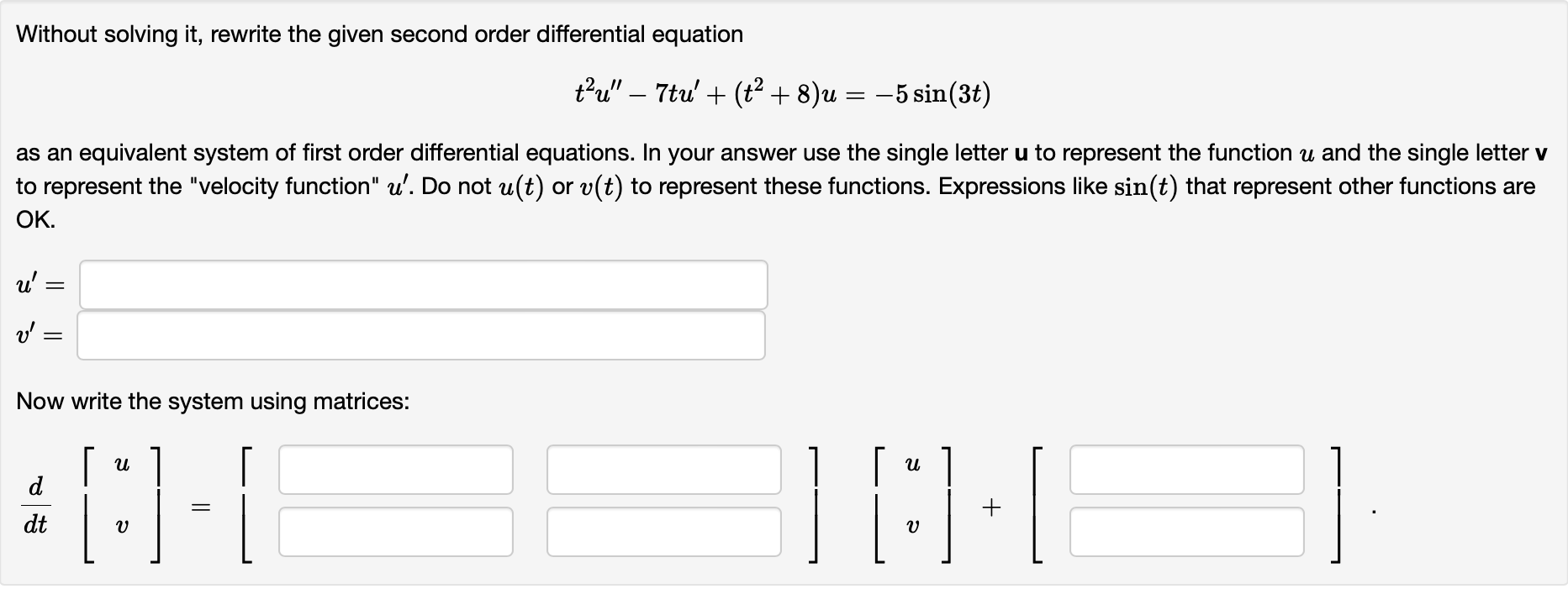Click the input field for u'

click(x=420, y=284)
